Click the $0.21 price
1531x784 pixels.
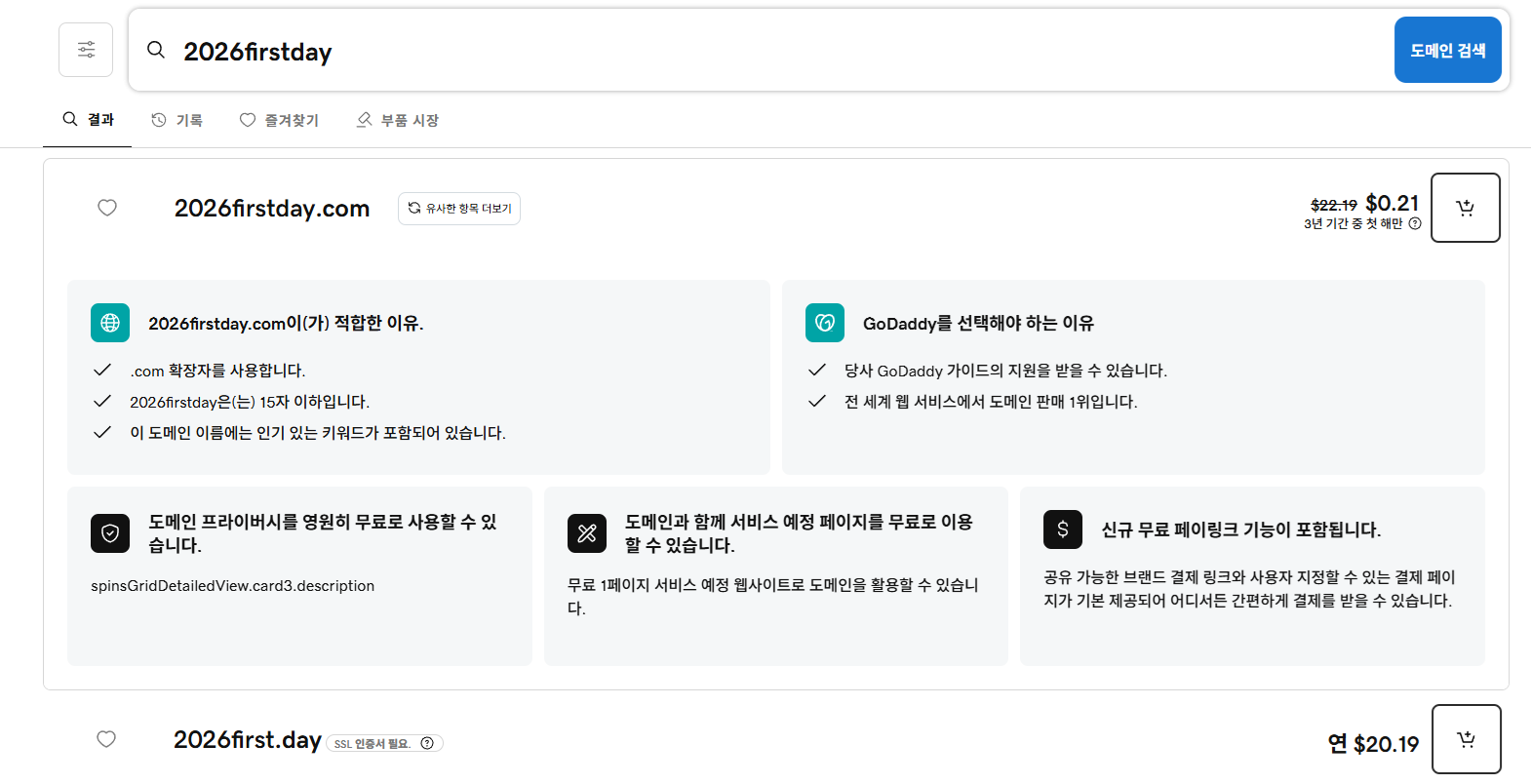1393,203
